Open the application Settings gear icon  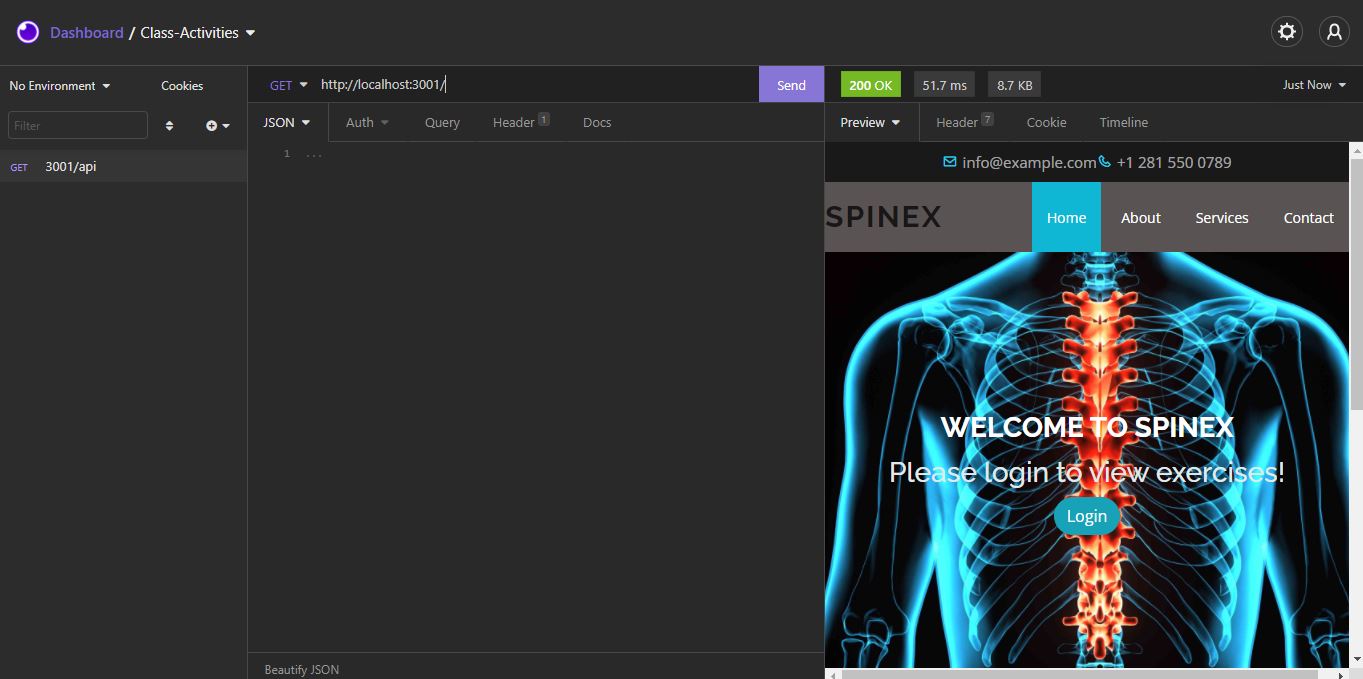point(1286,31)
